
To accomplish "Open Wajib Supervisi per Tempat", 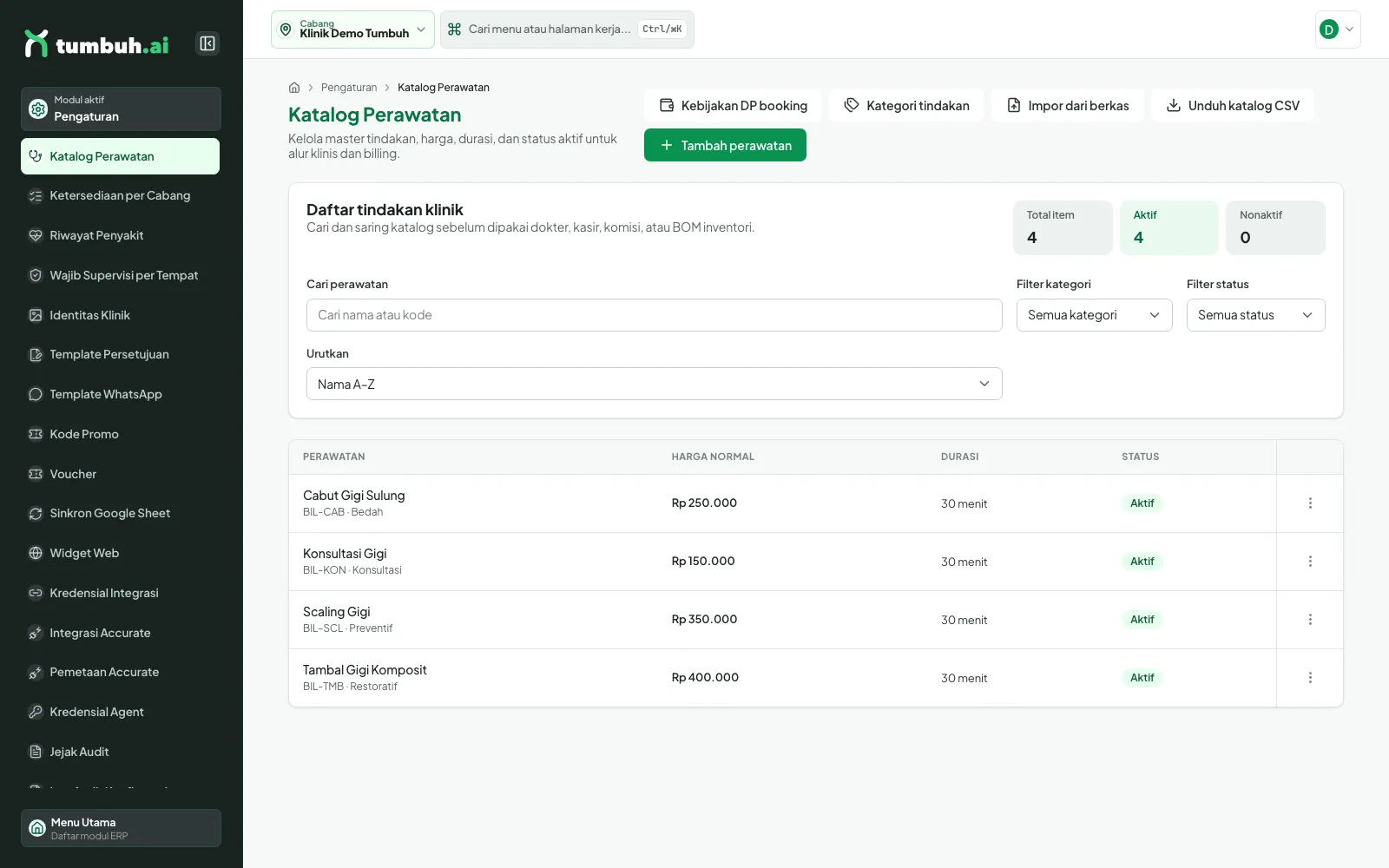I will pos(120,275).
